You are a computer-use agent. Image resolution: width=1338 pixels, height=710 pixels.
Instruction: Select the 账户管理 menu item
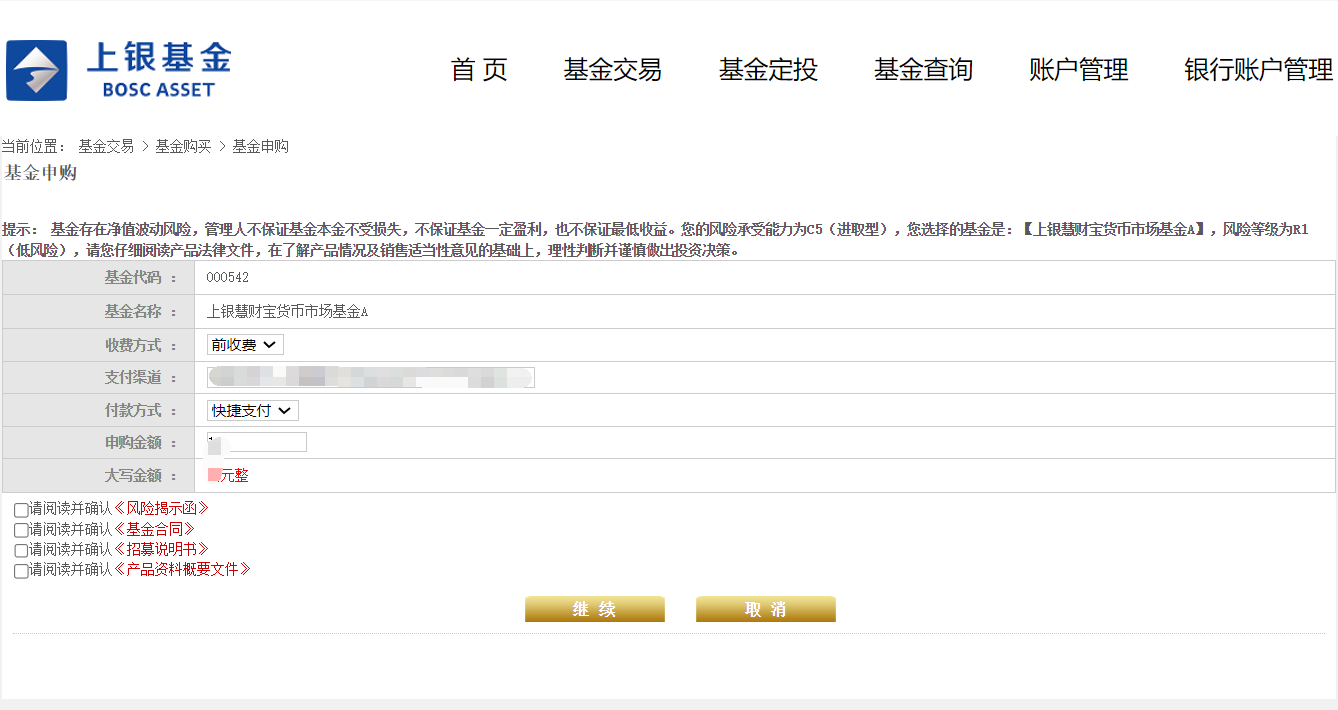[1077, 70]
